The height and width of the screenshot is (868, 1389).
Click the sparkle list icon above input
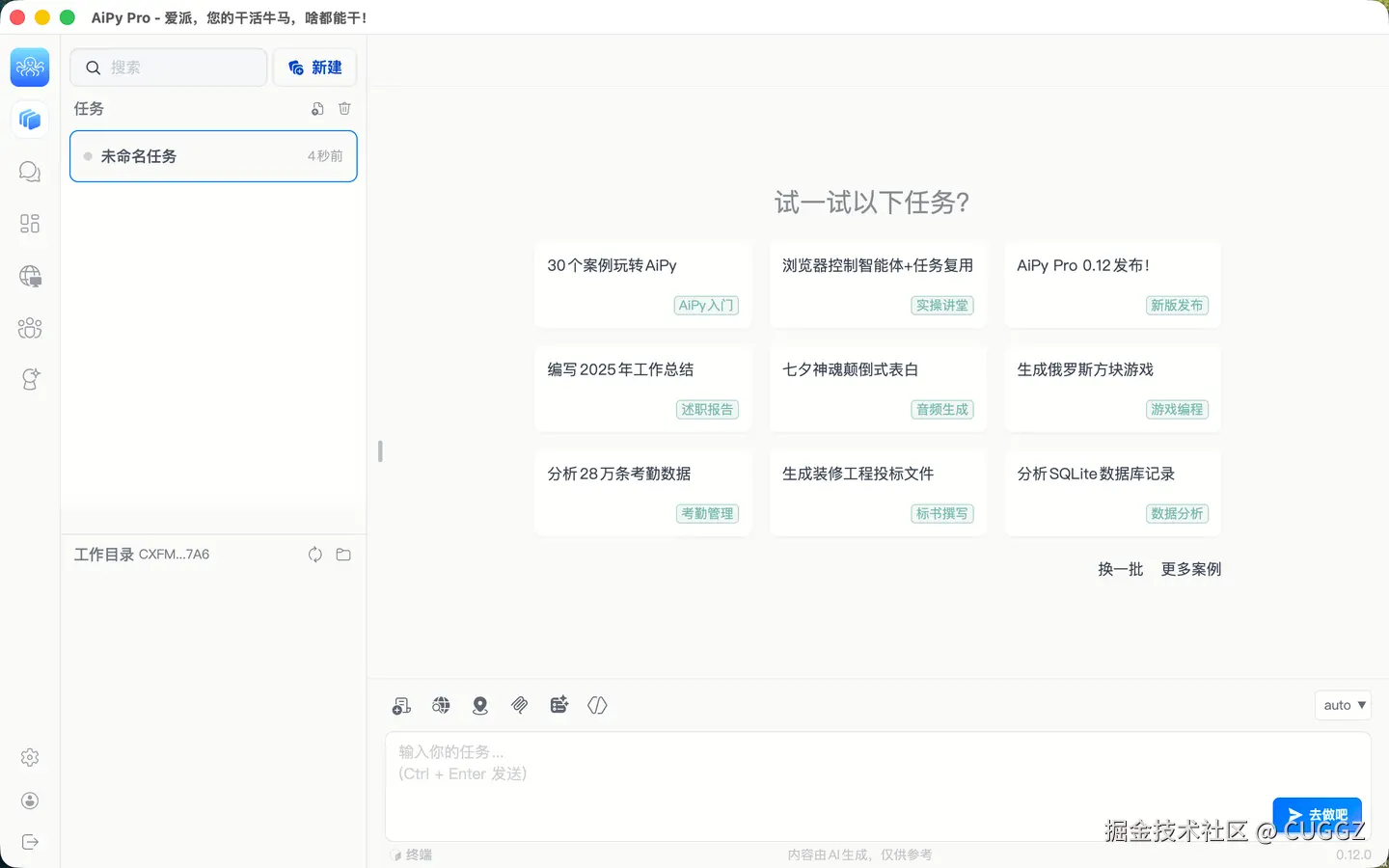tap(559, 706)
